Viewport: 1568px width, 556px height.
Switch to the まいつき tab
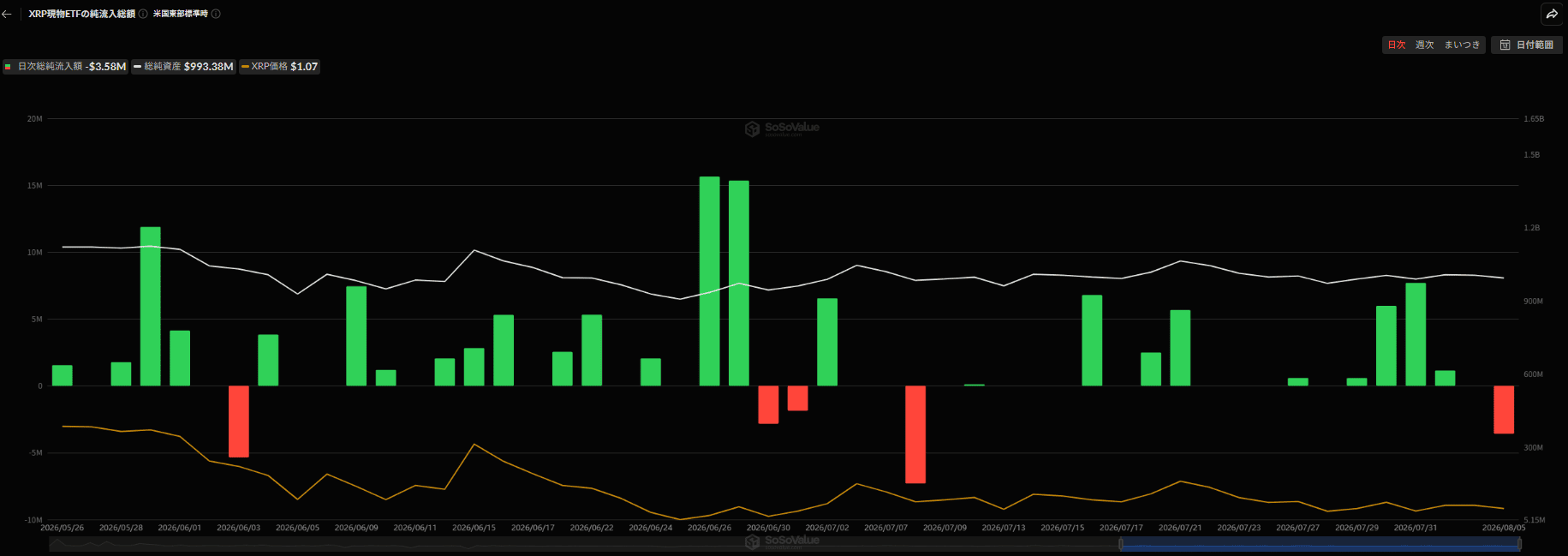point(1462,45)
